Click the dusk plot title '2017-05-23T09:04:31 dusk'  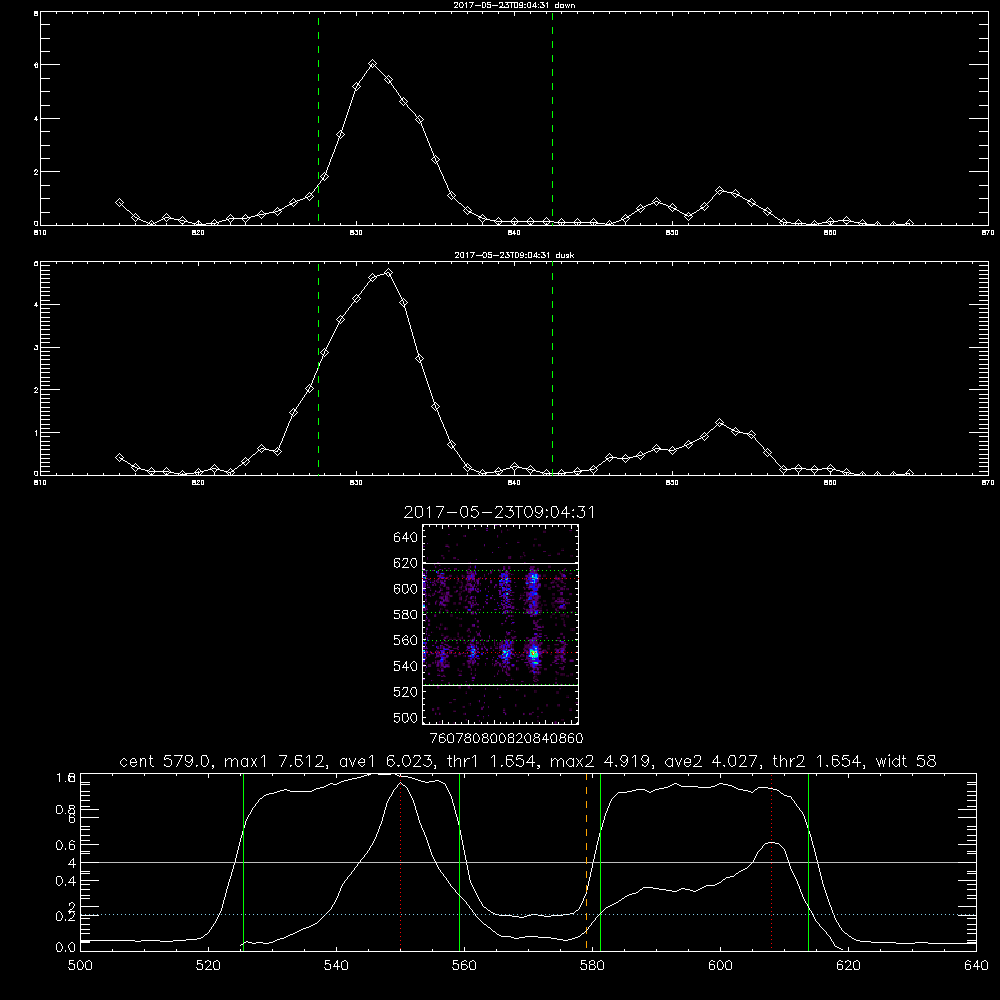(514, 255)
